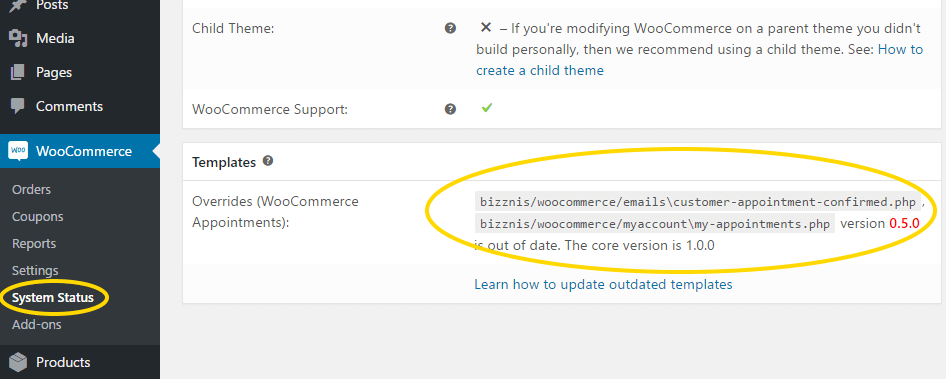Click the 'Overrides (WooCommerce Appointments):' label

pos(275,212)
